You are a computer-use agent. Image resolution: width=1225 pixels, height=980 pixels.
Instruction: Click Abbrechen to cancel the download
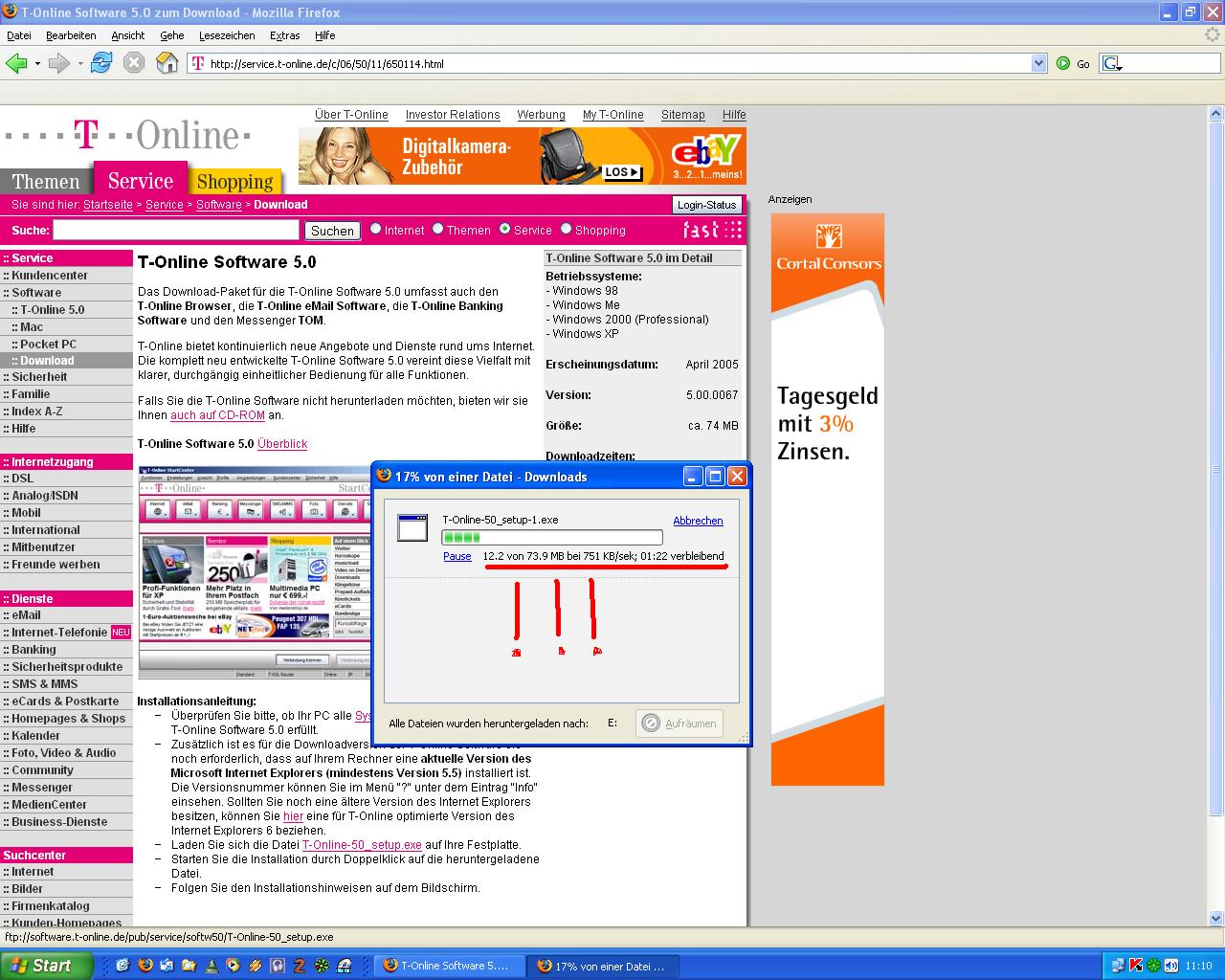coord(698,521)
